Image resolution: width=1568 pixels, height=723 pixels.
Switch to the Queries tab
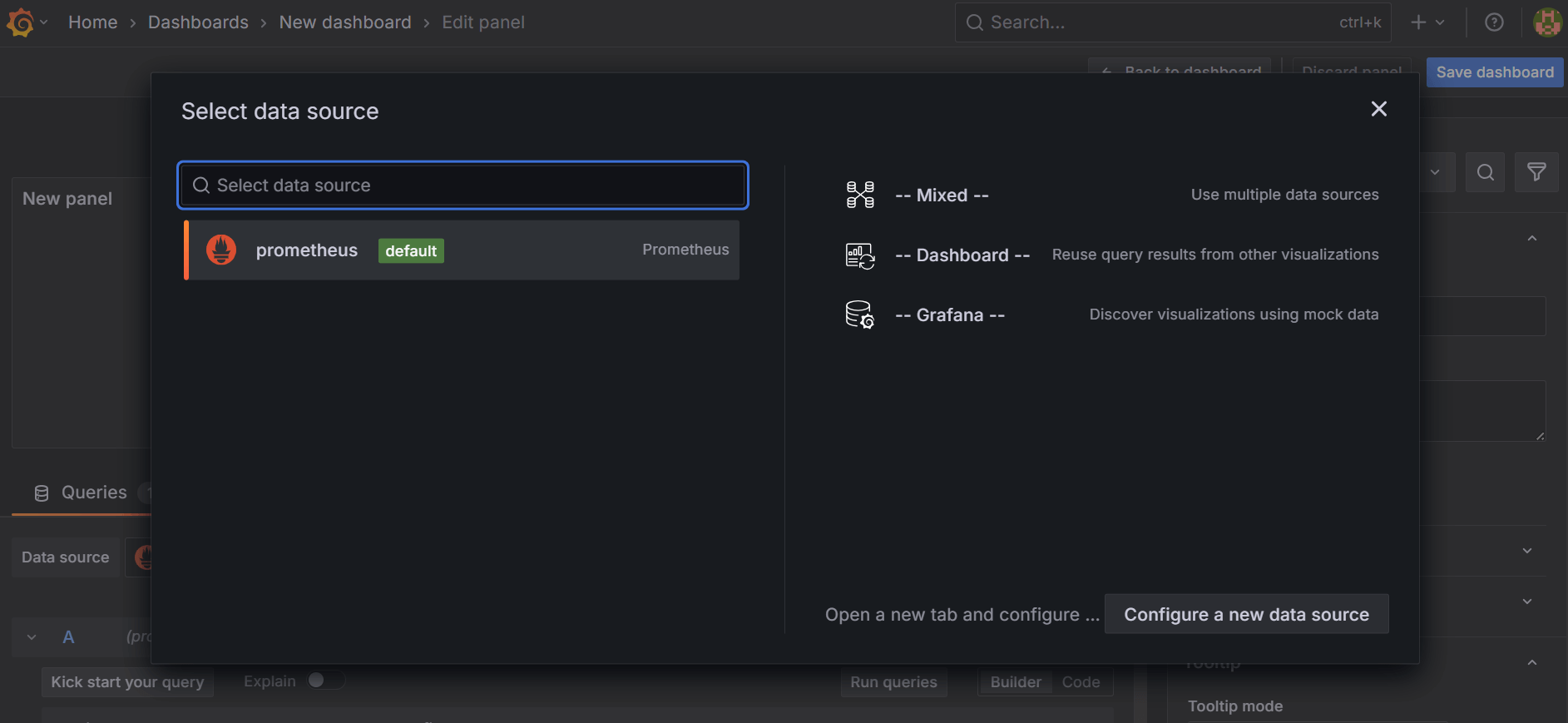[x=82, y=493]
